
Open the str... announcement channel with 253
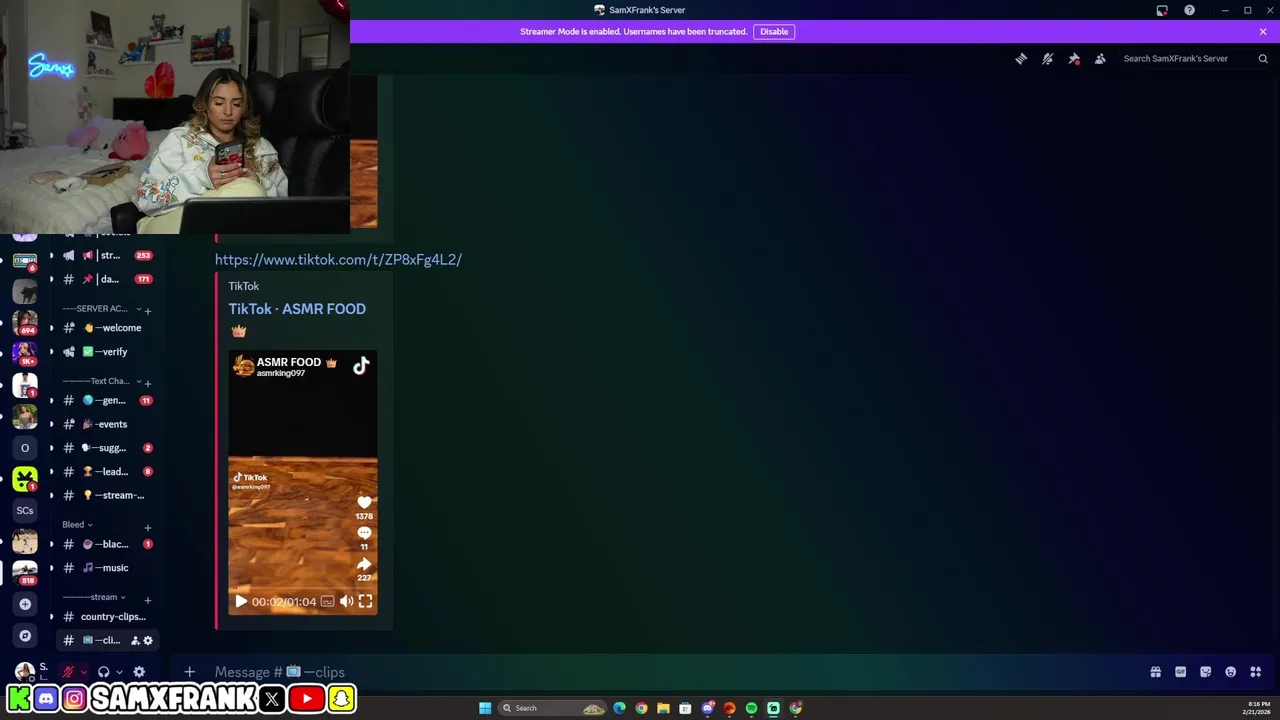point(105,255)
